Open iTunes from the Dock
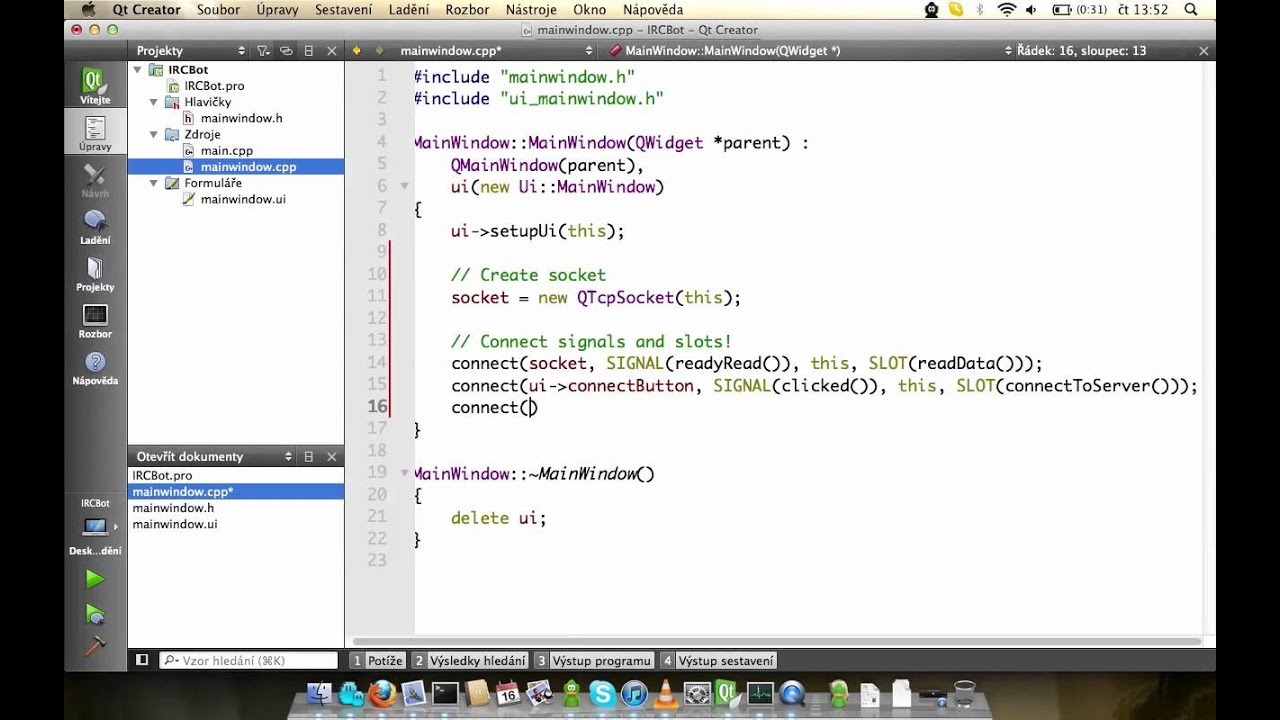Viewport: 1280px width, 720px height. click(x=634, y=693)
